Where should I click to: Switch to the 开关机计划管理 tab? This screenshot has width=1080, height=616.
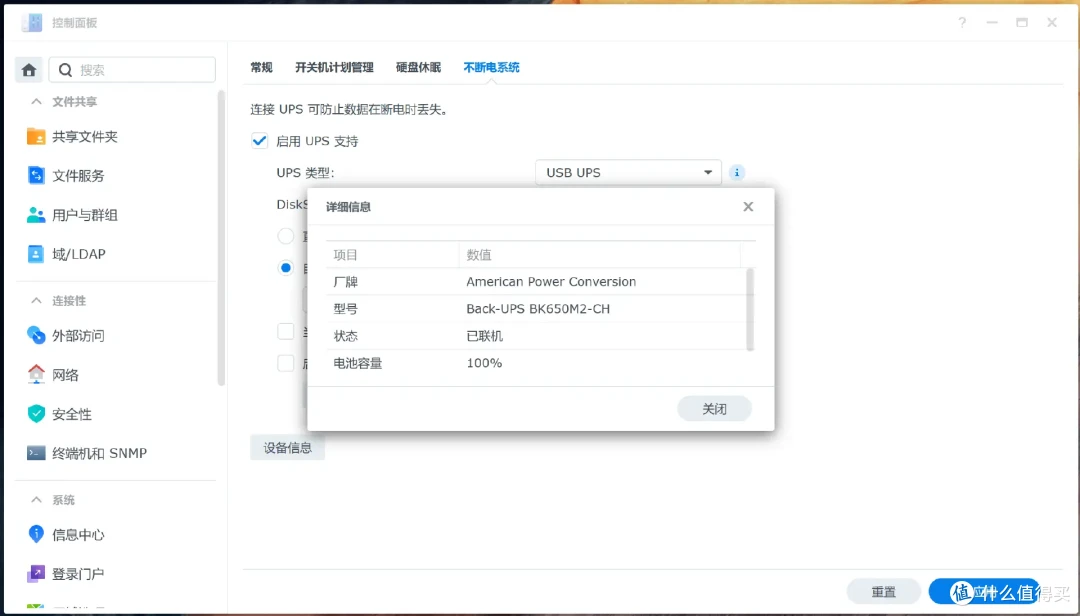[335, 68]
